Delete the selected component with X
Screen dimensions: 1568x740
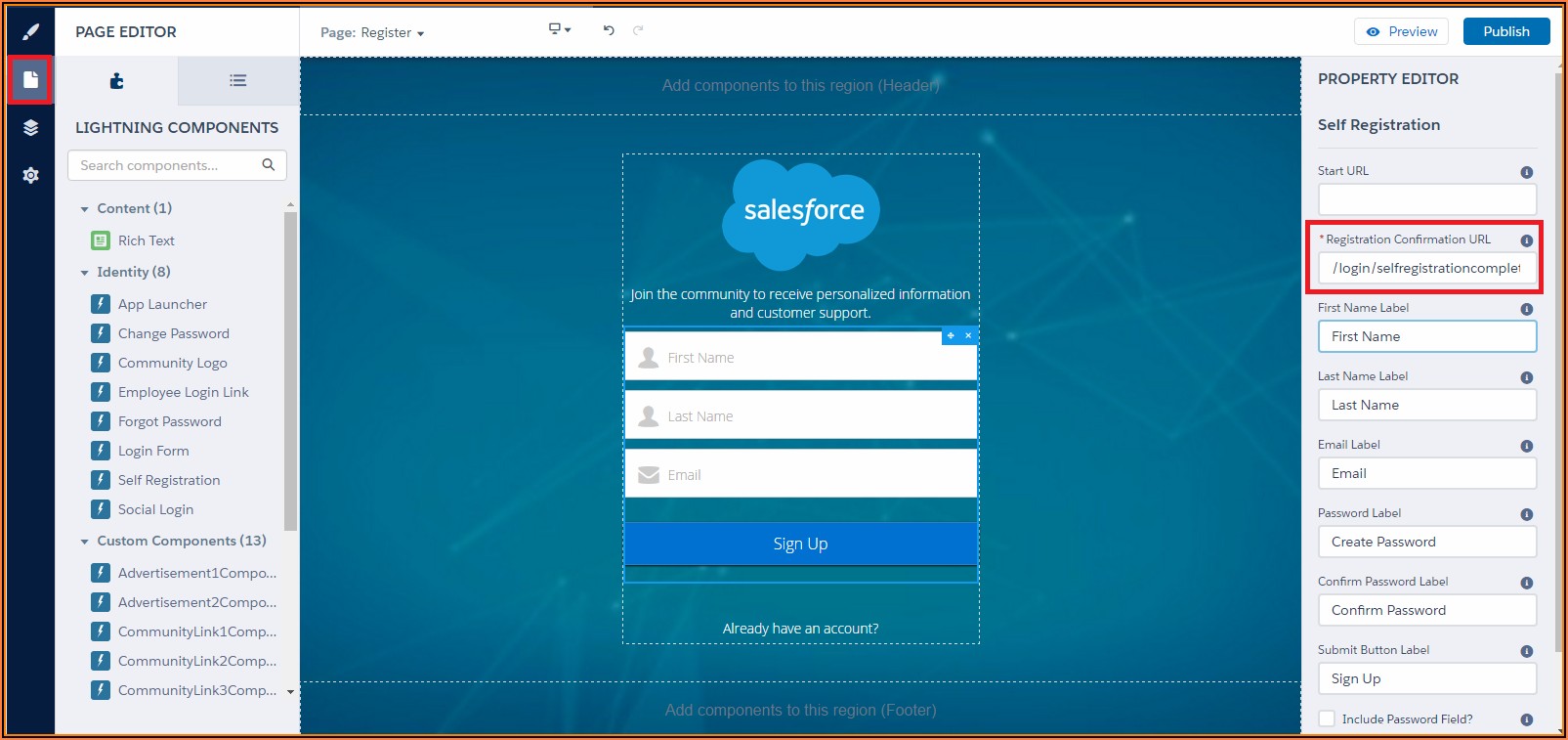[x=968, y=335]
